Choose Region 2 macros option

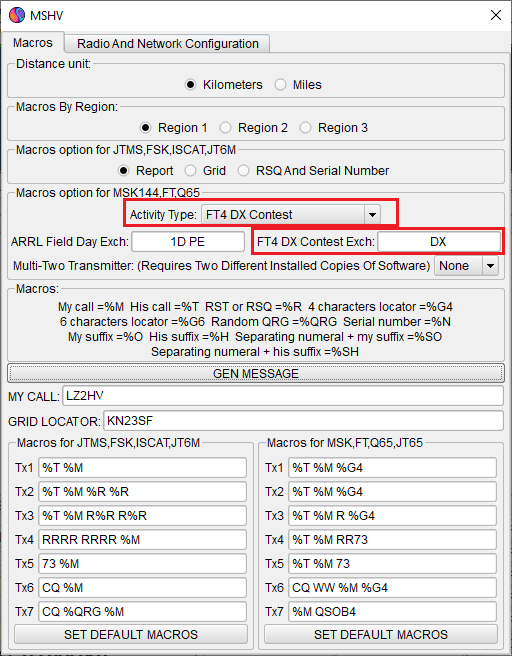(x=254, y=128)
